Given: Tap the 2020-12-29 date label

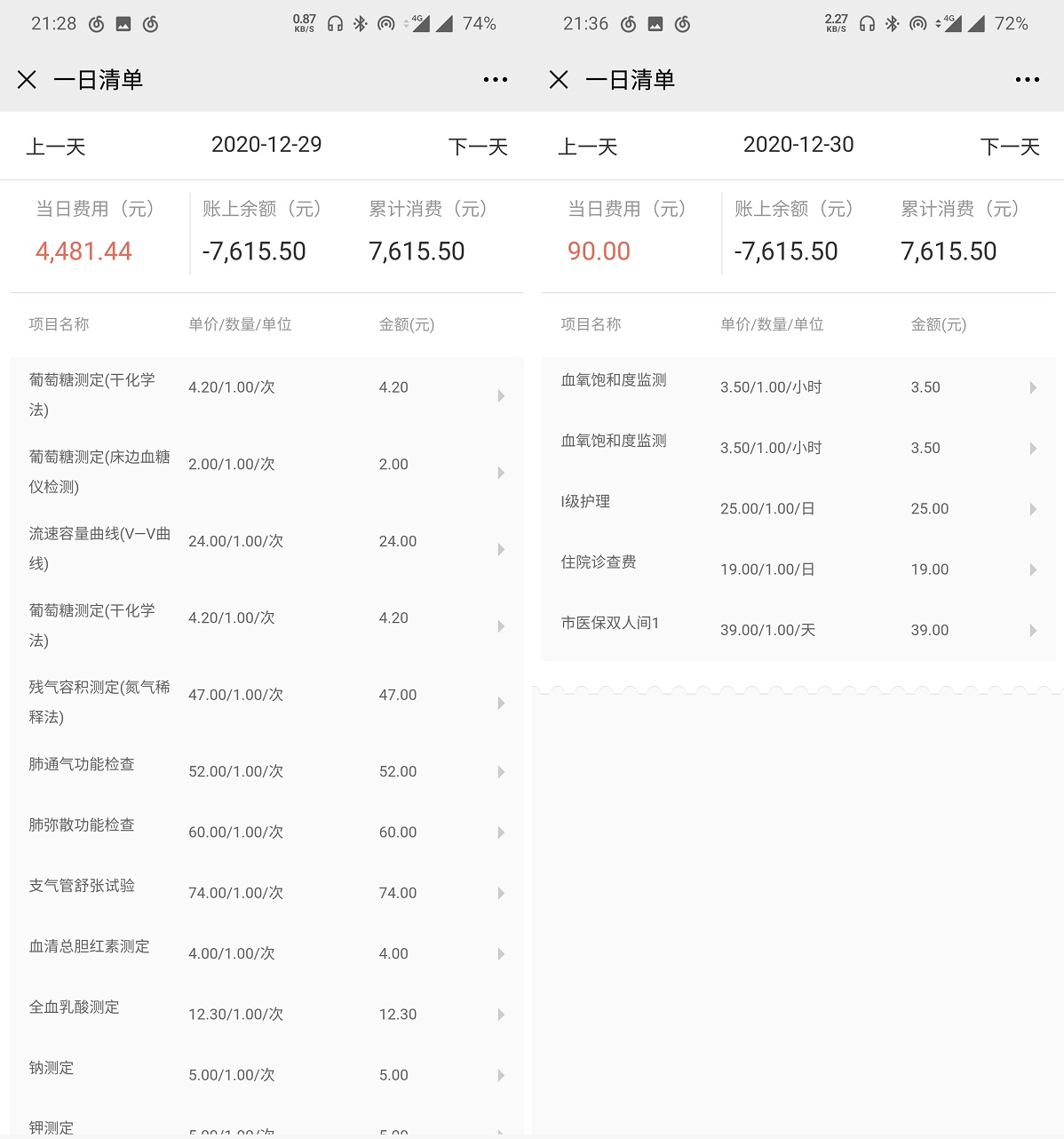Looking at the screenshot, I should coord(266,145).
